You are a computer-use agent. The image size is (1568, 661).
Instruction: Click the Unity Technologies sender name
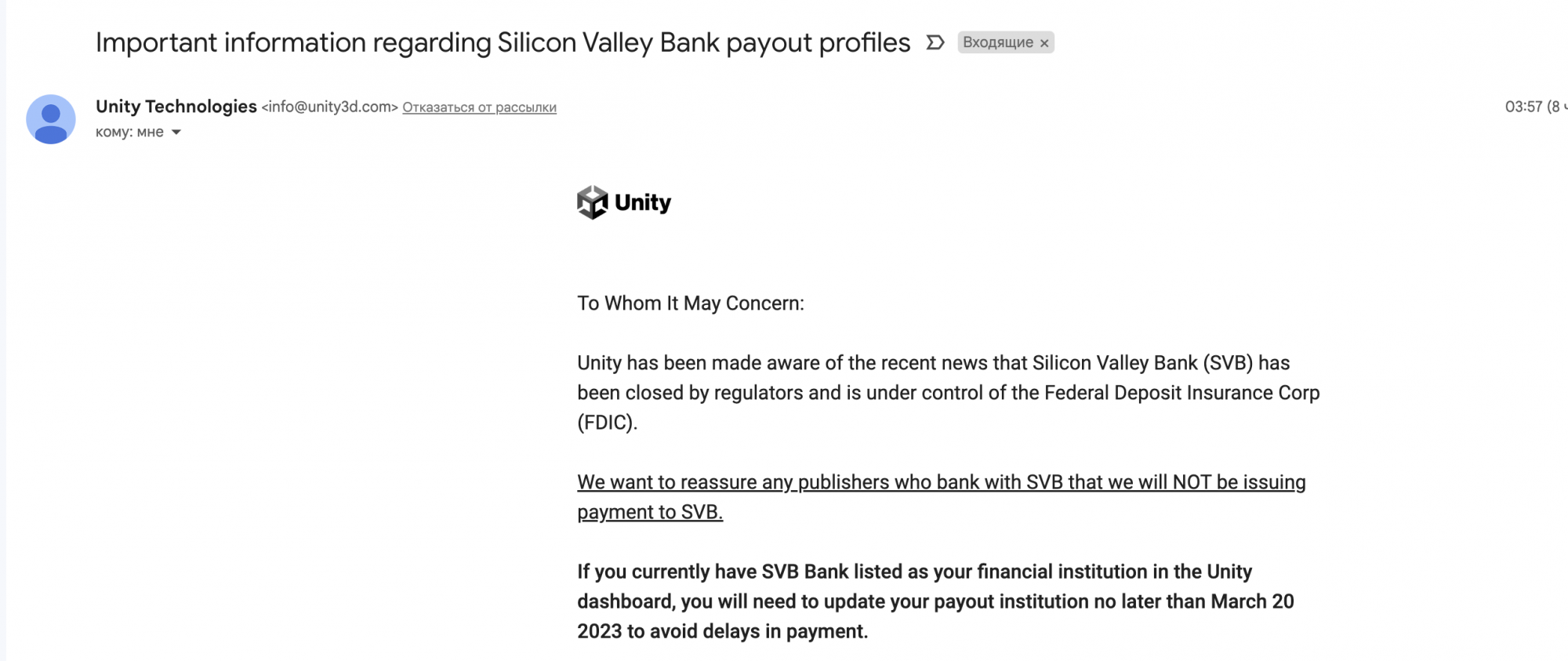[x=176, y=107]
